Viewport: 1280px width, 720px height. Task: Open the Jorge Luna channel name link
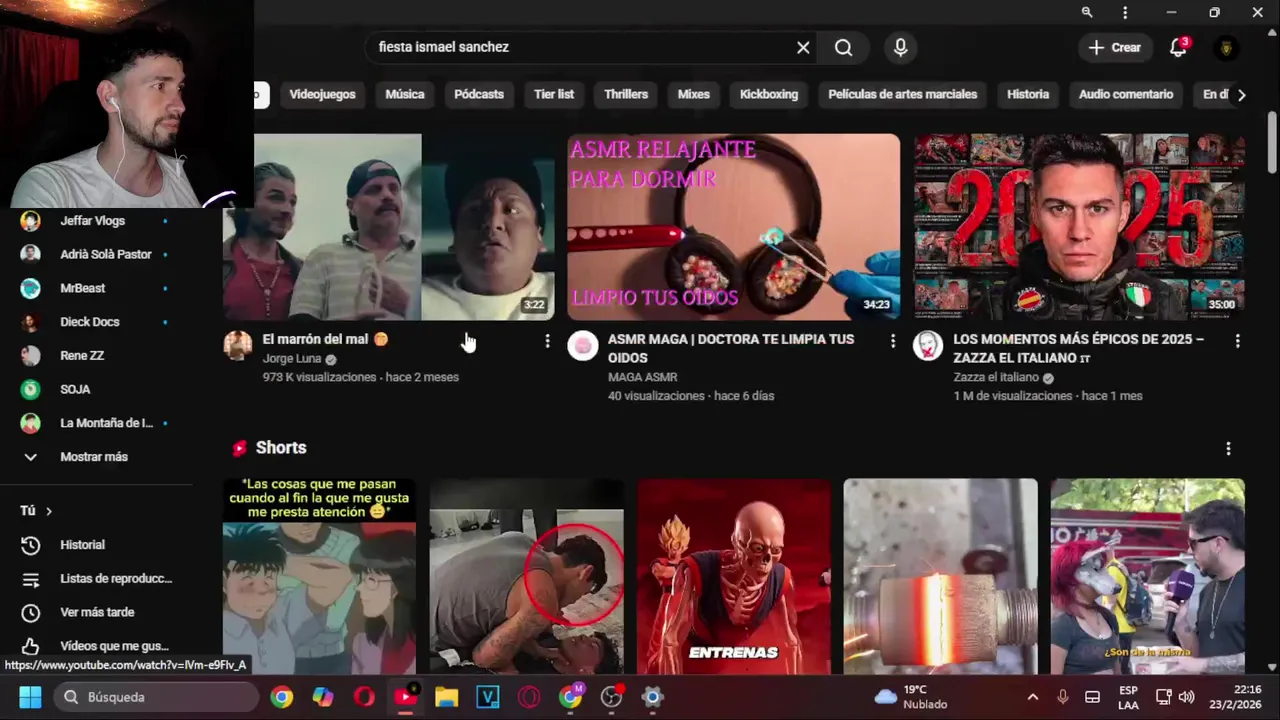292,359
